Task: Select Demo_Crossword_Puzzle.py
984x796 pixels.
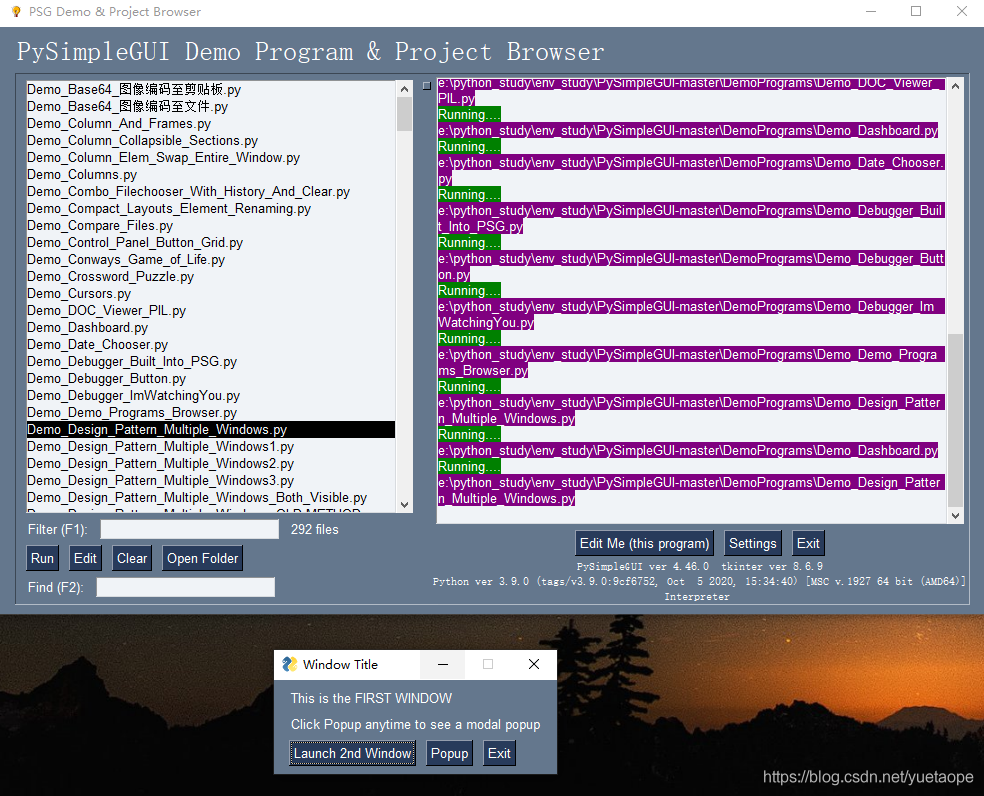Action: tap(211, 276)
